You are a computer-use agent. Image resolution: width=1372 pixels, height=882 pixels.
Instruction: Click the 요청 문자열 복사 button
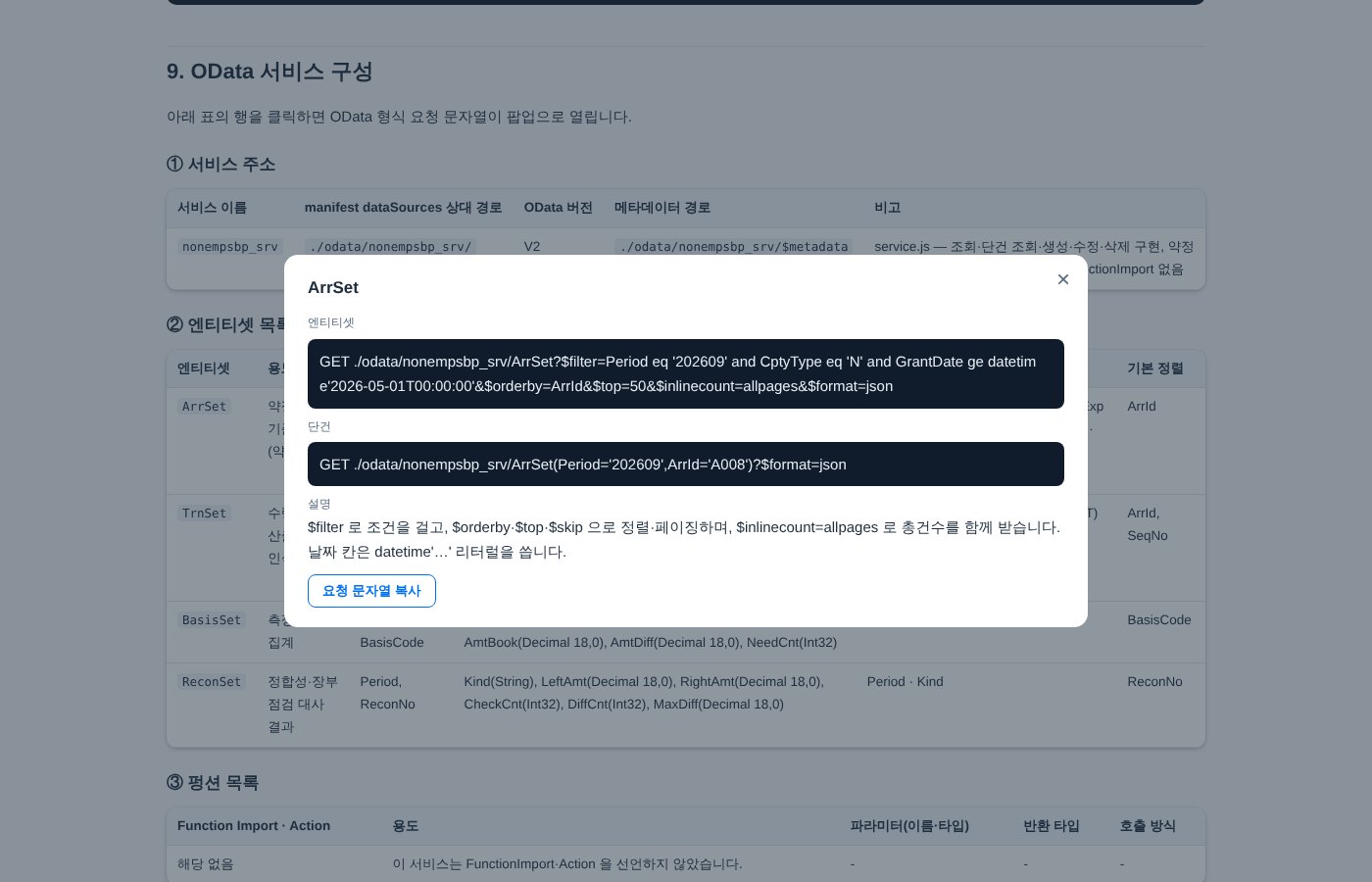click(371, 591)
